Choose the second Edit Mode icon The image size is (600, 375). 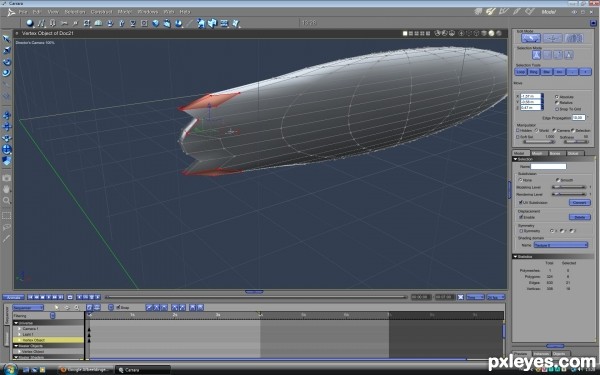tap(553, 38)
